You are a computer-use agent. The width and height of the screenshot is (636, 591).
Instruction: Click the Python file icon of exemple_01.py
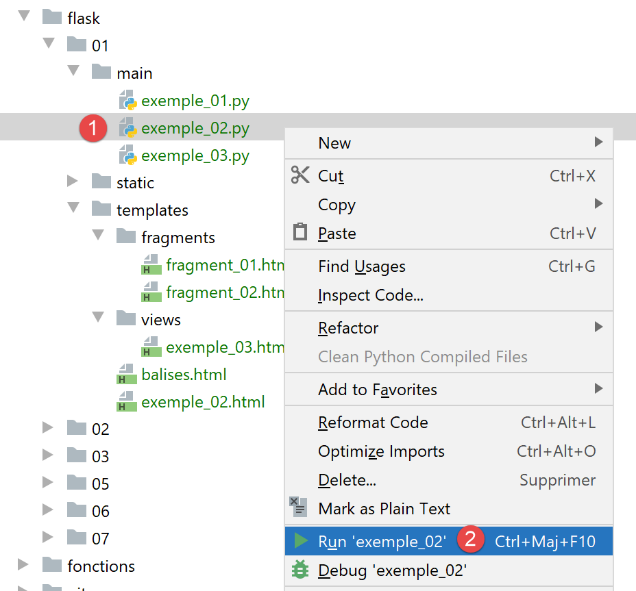(127, 100)
